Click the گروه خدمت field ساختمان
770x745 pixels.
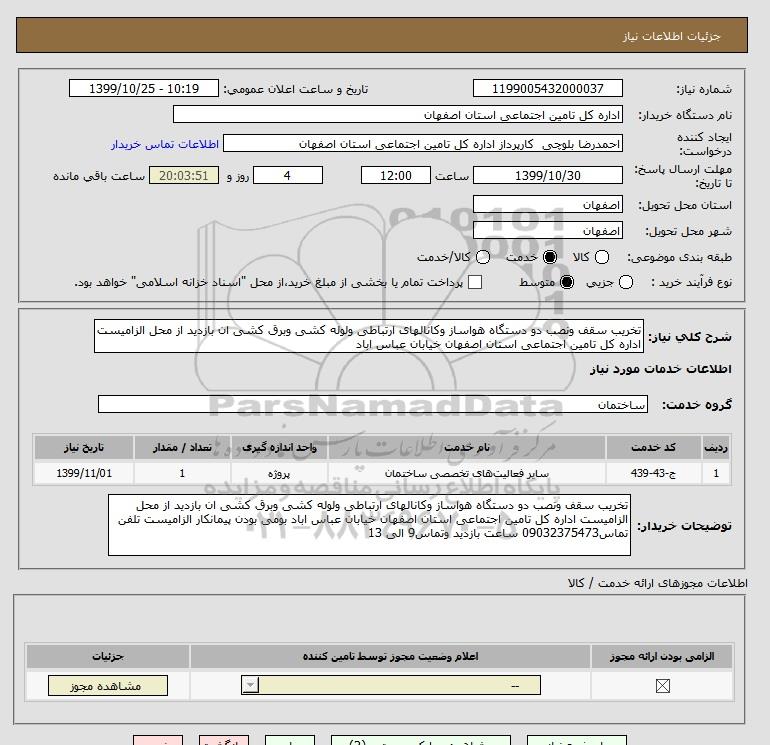pyautogui.click(x=373, y=404)
